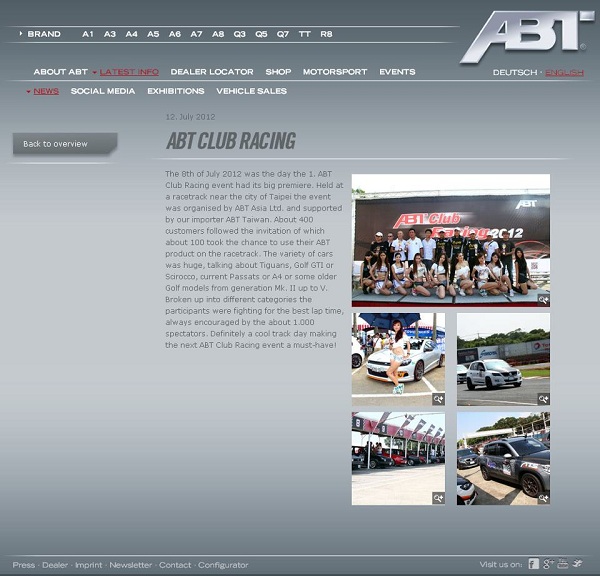Open the About ABT menu
The width and height of the screenshot is (600, 576).
(x=61, y=72)
